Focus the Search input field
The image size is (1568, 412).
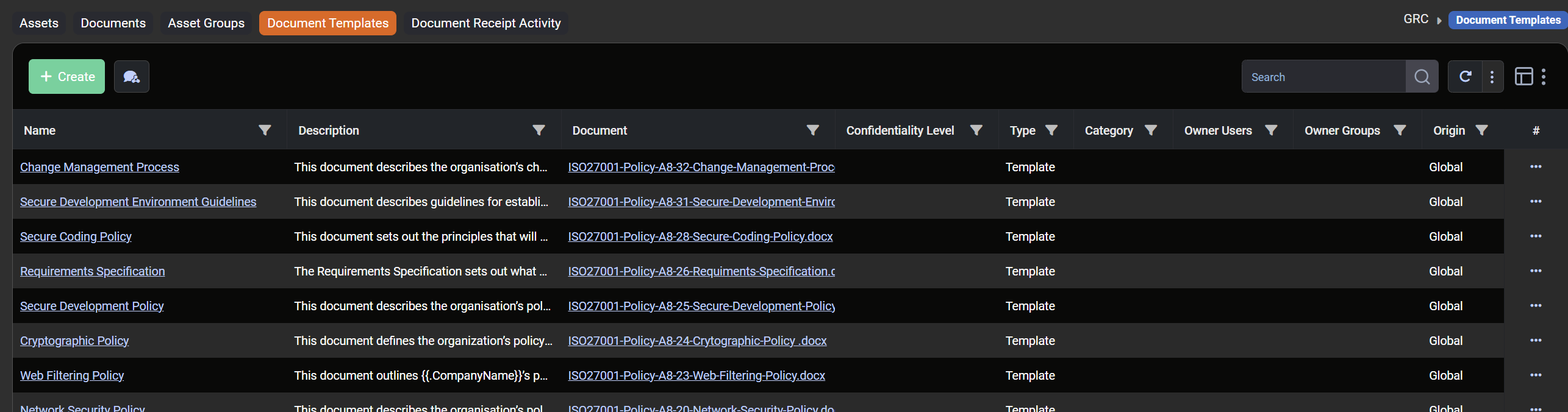tap(1323, 77)
